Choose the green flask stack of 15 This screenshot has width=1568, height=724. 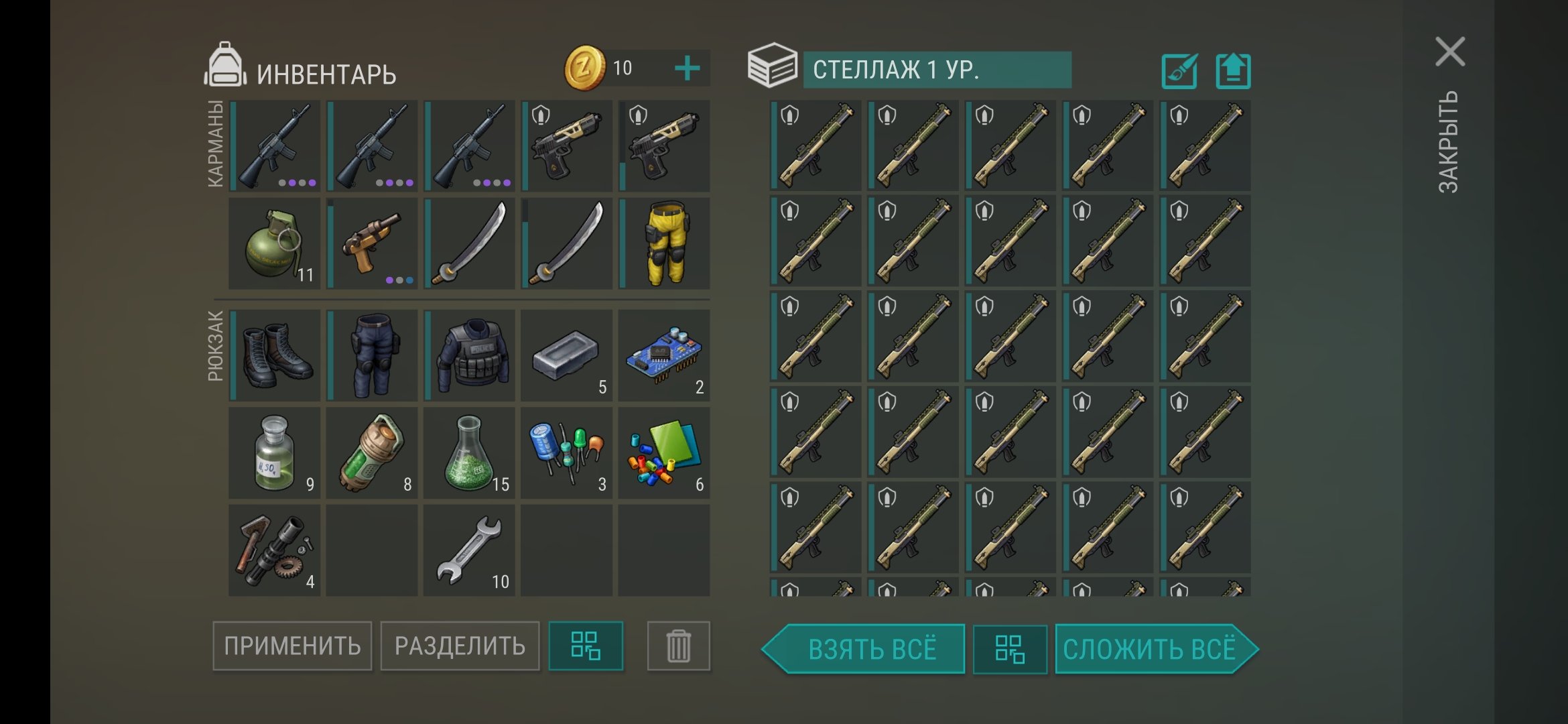point(469,453)
